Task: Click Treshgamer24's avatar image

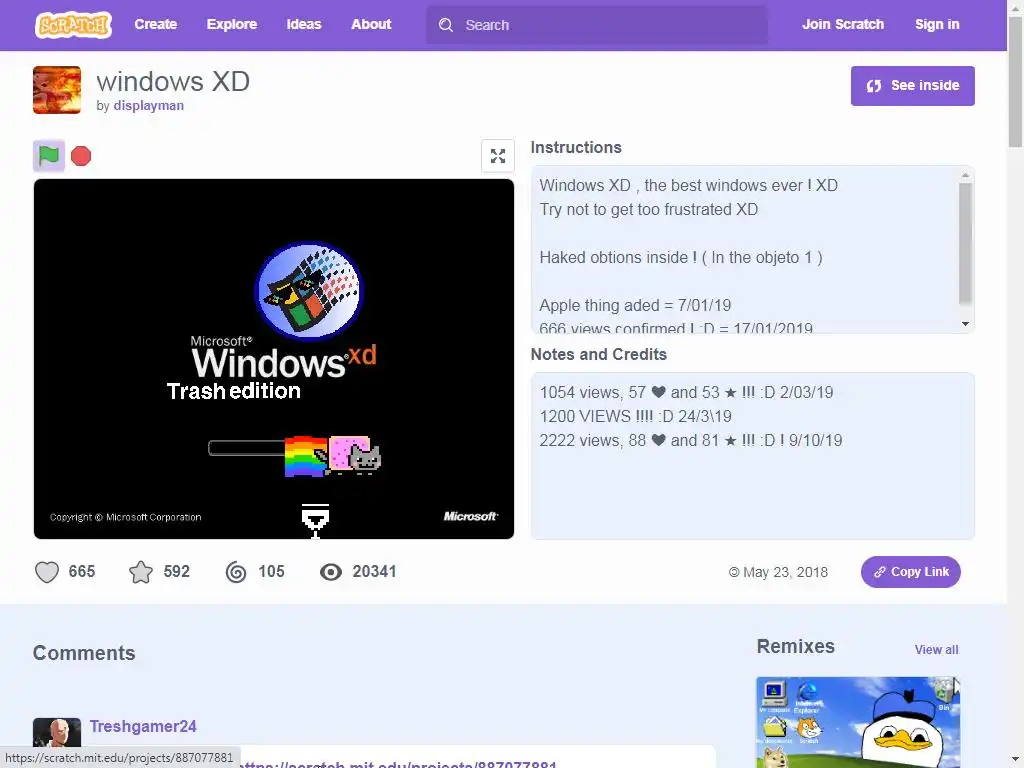Action: [57, 735]
